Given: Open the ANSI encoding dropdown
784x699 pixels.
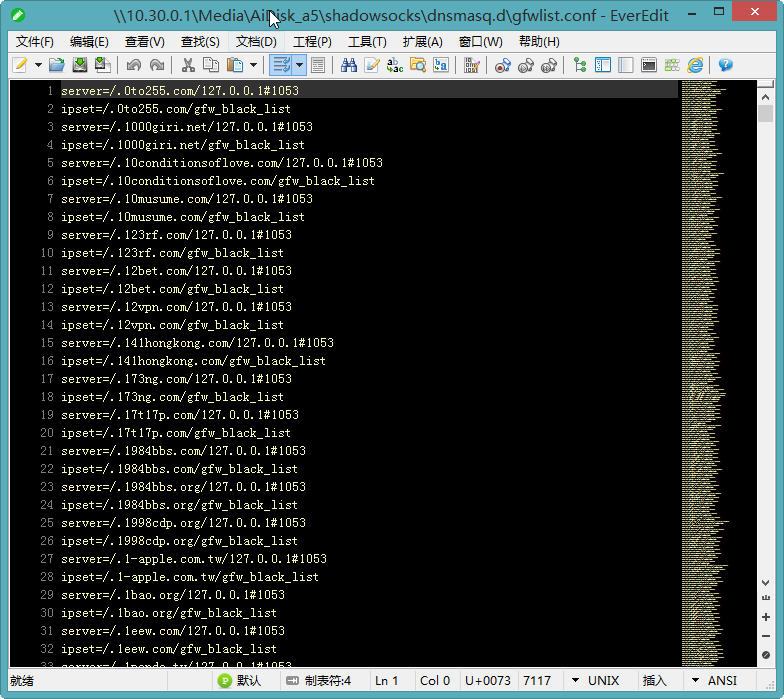Looking at the screenshot, I should point(714,680).
